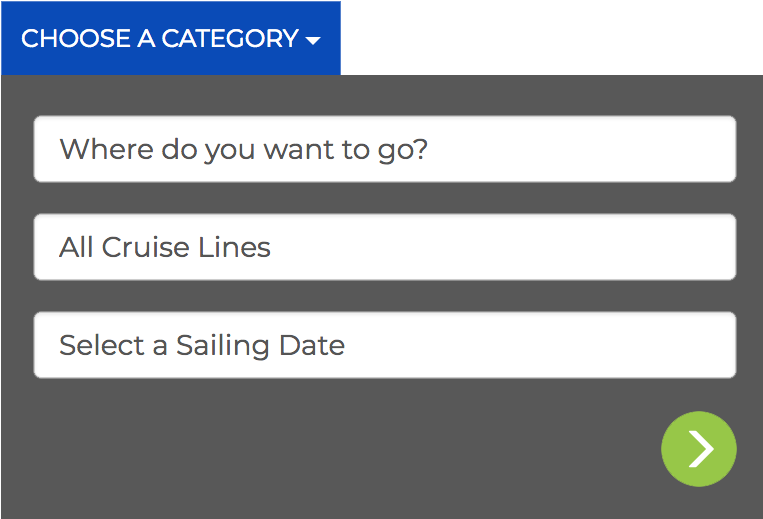
Task: Click the small caret beside Choose a Category
Action: (313, 41)
